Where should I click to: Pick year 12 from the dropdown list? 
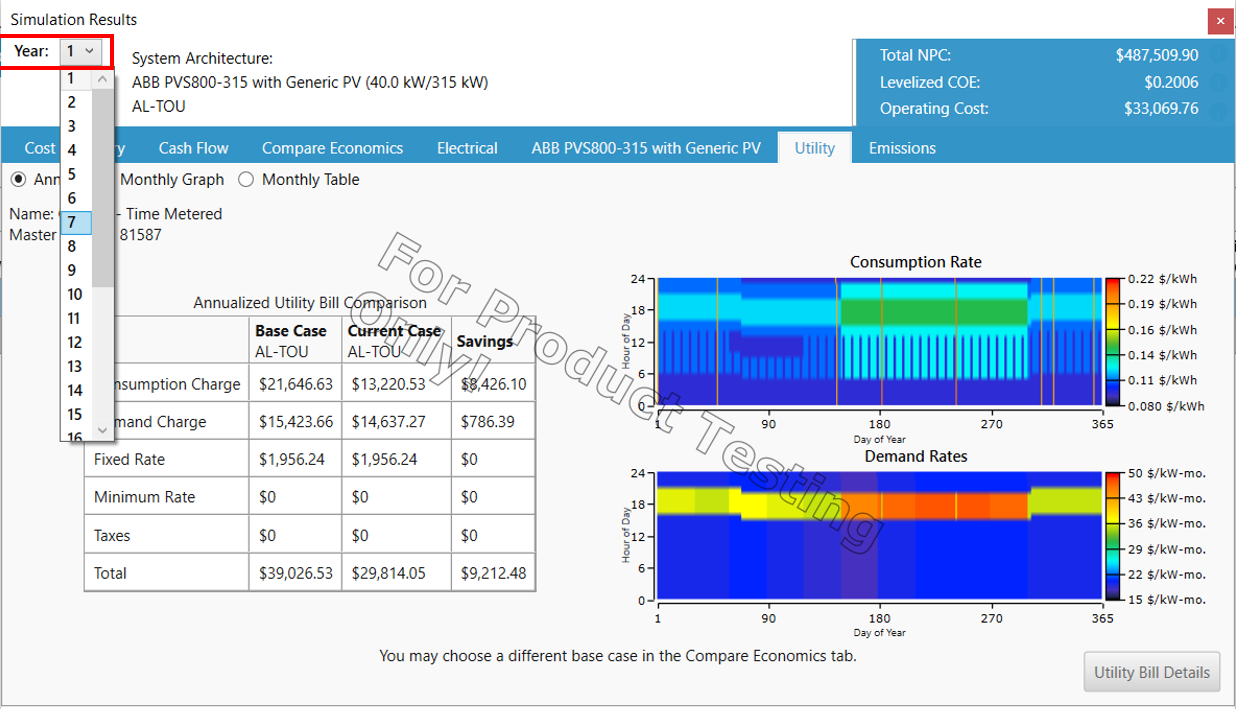pos(75,342)
